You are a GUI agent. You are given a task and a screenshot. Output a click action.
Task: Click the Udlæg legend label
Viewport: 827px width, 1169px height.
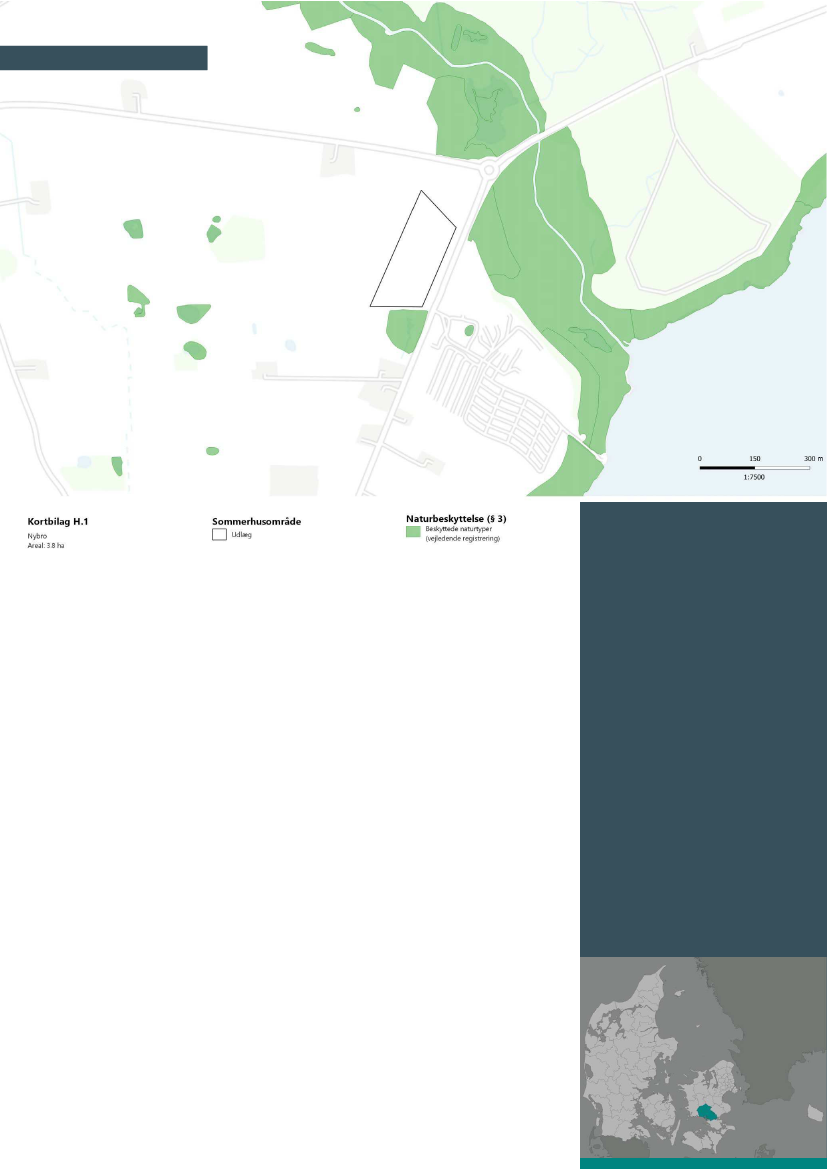241,535
